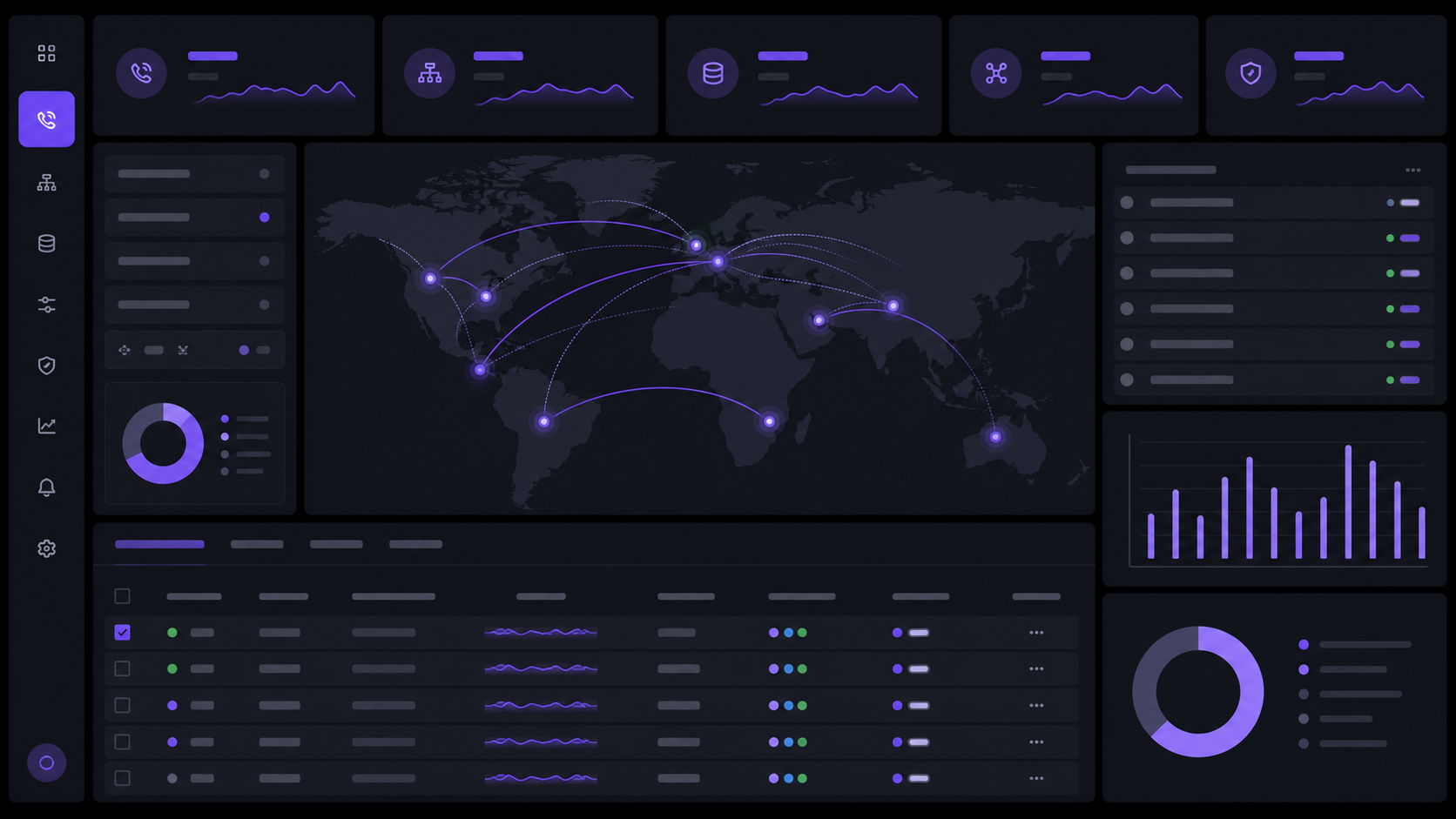
Task: Uncheck the checked checkbox in first table row
Action: pos(123,633)
